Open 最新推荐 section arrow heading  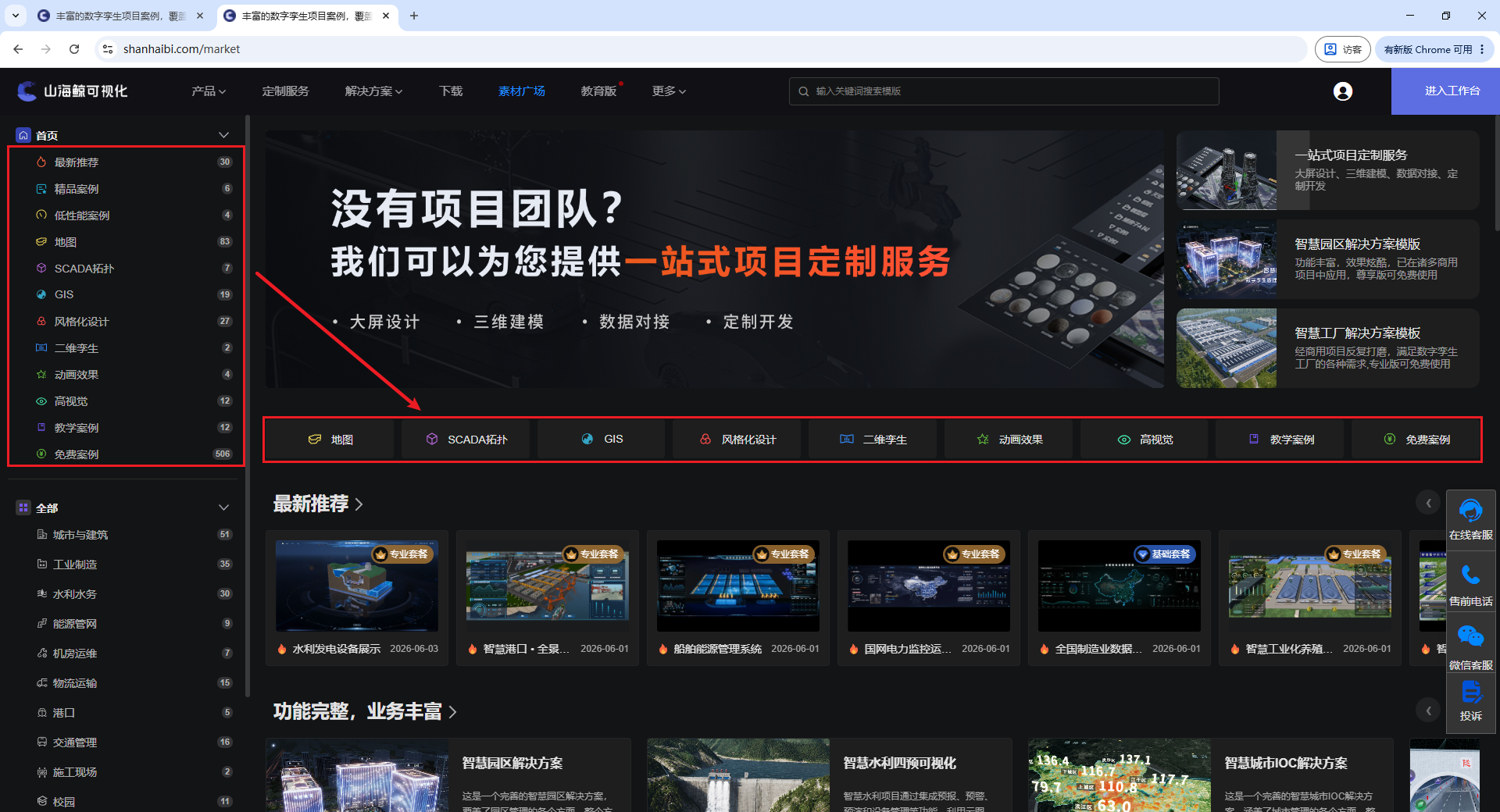[x=318, y=504]
